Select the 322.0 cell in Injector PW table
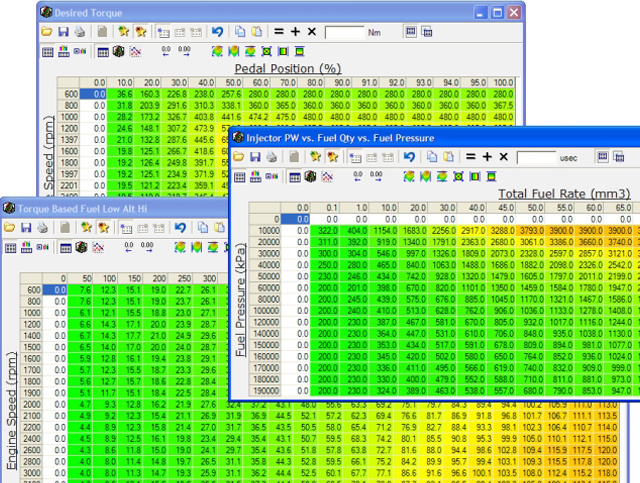The image size is (640, 483). pos(325,231)
